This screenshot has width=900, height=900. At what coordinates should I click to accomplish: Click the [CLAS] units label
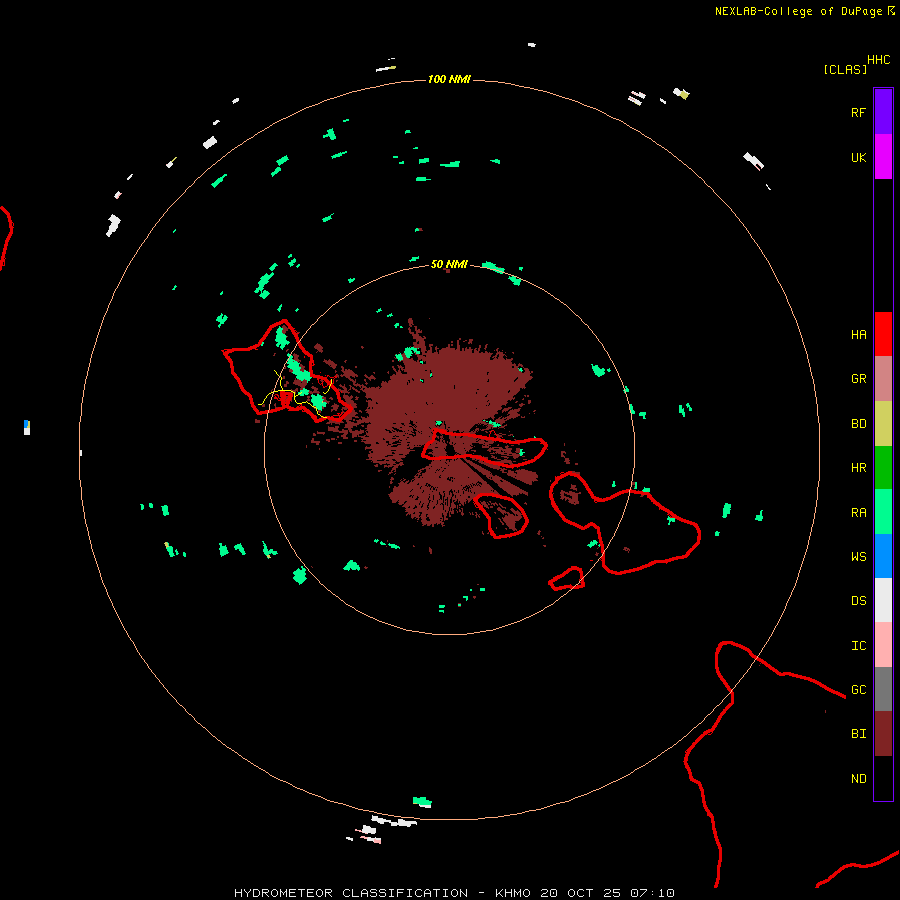(x=845, y=69)
